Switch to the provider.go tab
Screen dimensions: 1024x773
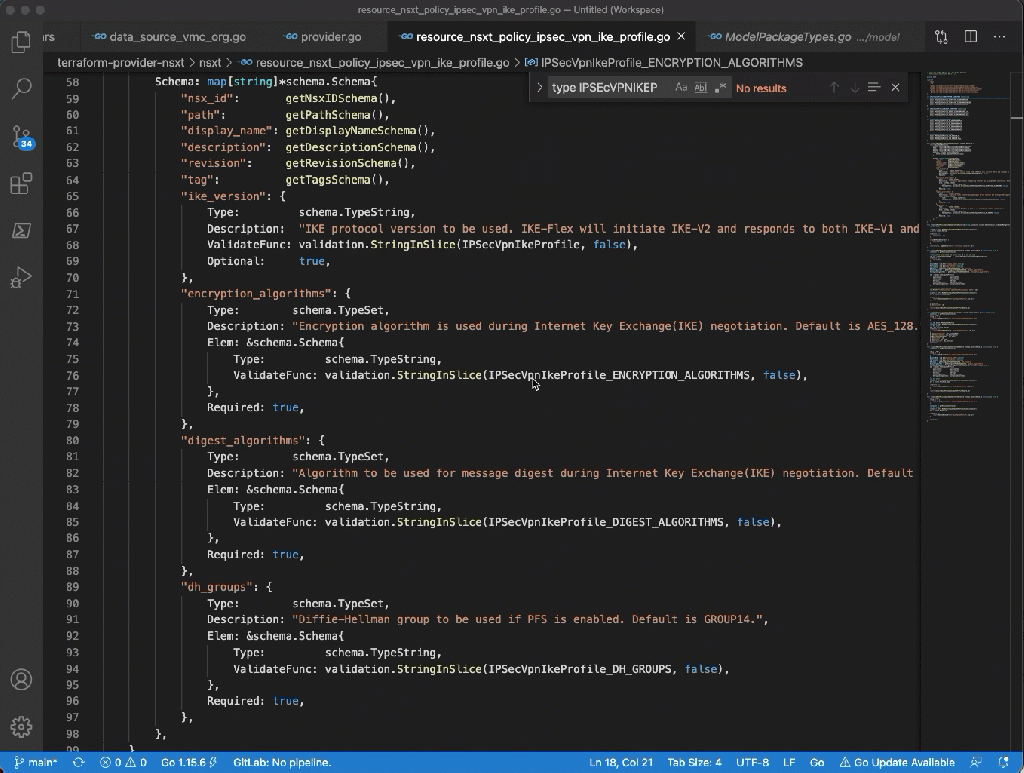(x=323, y=37)
